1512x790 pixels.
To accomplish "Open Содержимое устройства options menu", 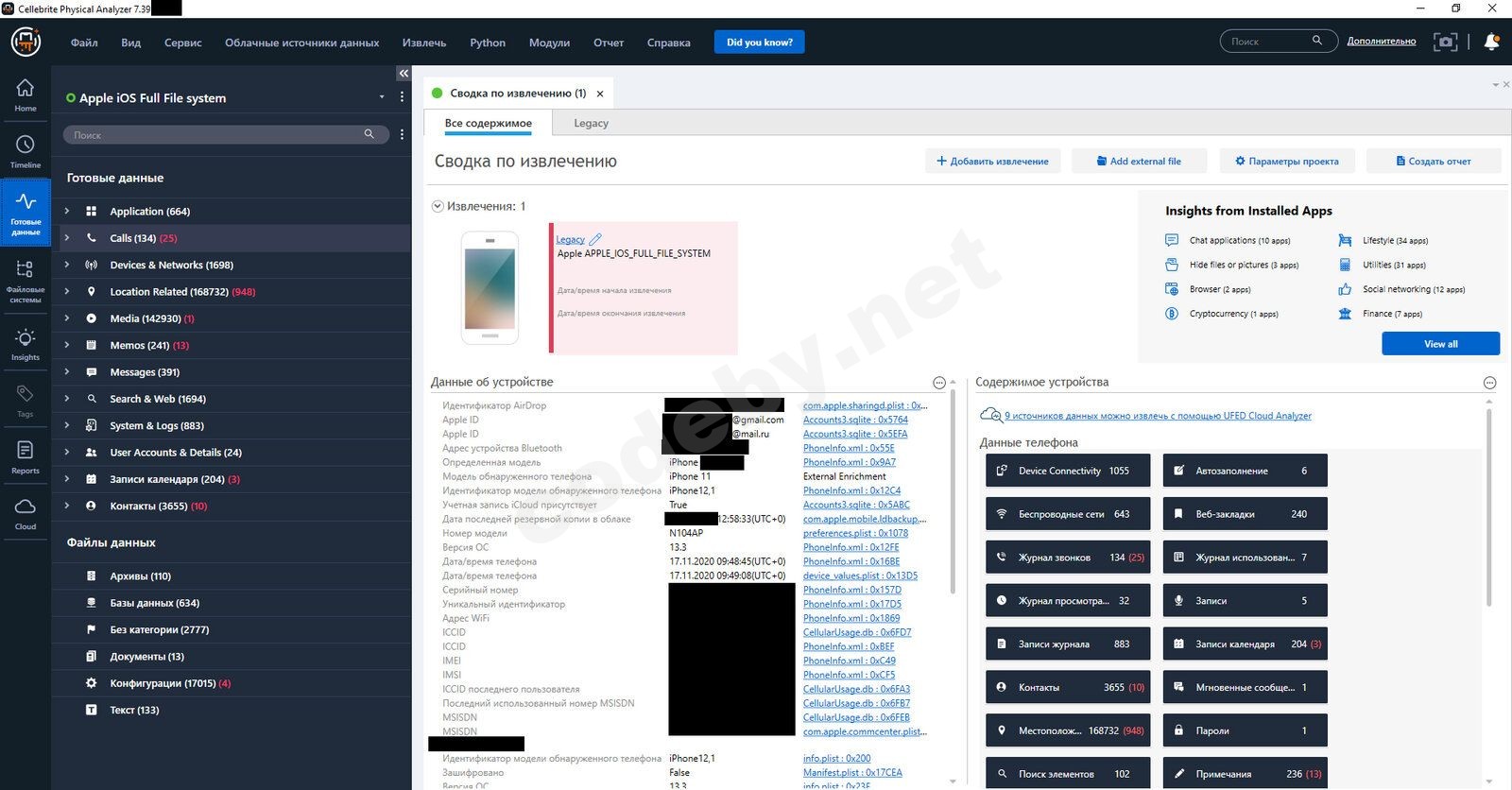I will 1489,383.
